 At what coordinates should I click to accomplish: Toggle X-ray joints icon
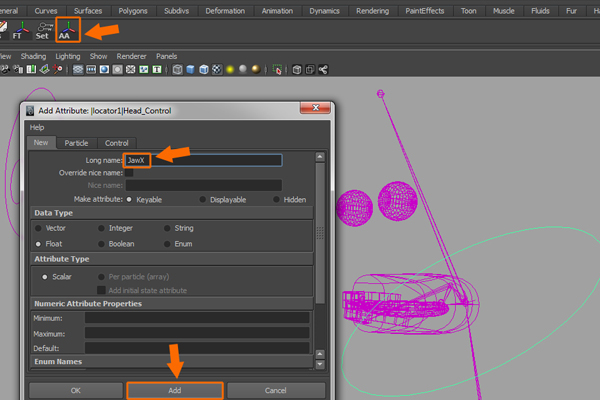tap(323, 69)
